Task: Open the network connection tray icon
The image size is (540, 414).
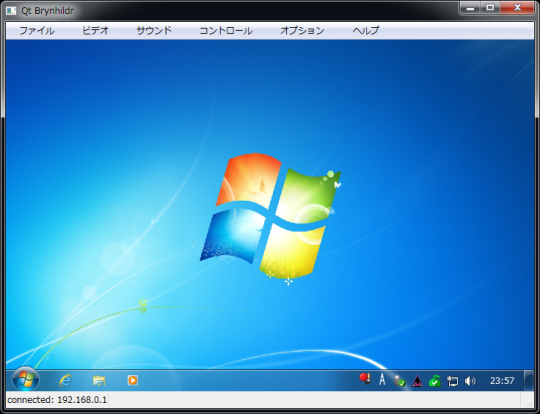Action: (453, 381)
